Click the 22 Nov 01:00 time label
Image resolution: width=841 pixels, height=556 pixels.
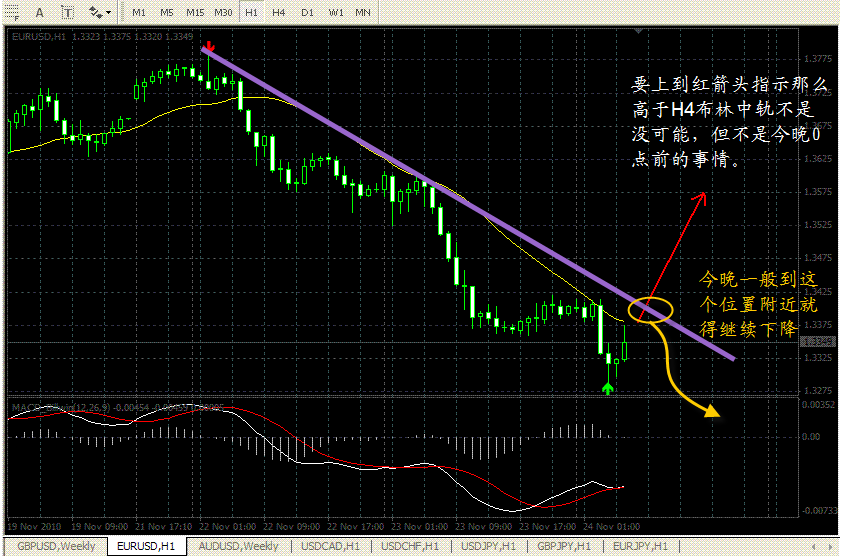[x=227, y=527]
